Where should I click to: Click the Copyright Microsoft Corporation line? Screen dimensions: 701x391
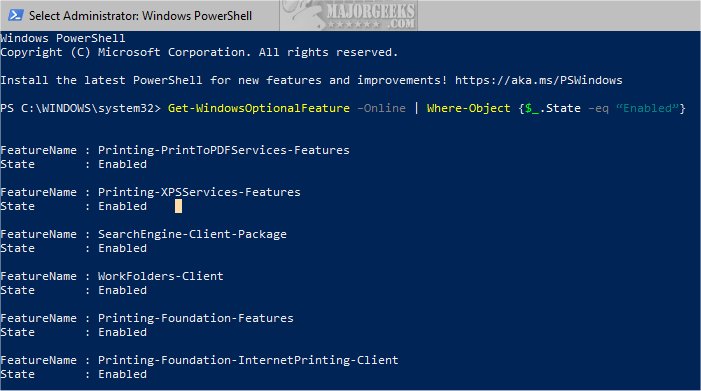tap(199, 52)
